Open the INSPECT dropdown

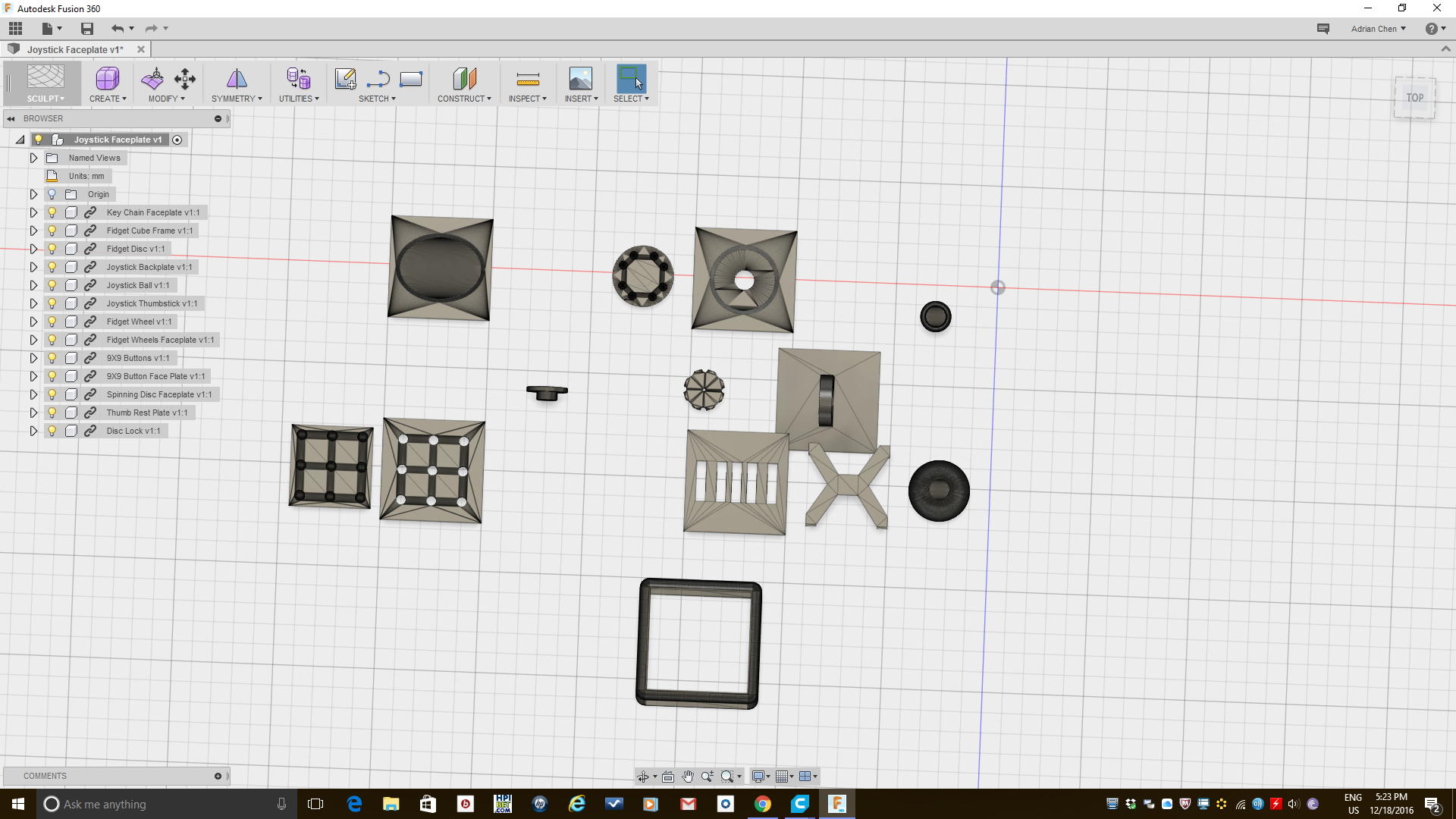pos(528,99)
